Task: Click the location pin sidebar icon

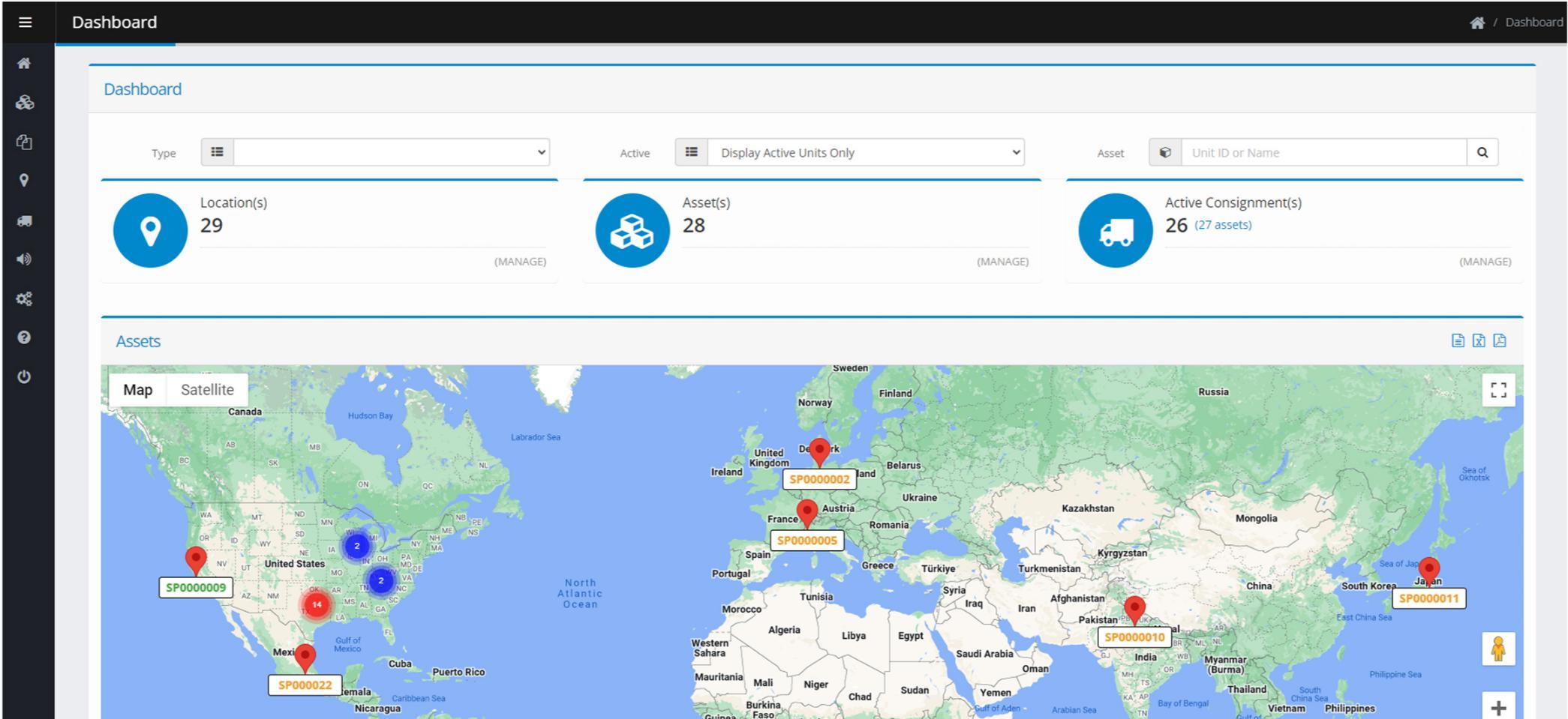Action: tap(24, 181)
